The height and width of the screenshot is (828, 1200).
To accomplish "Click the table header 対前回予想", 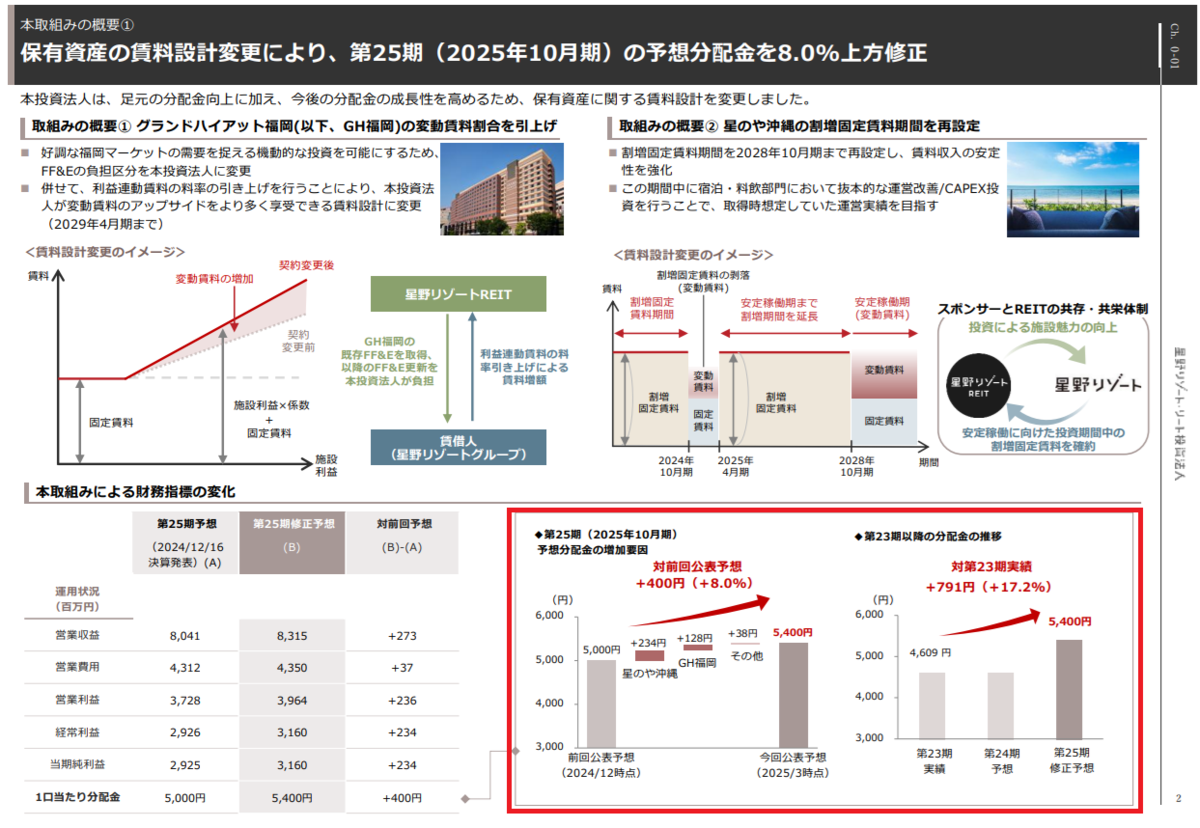I will [403, 523].
